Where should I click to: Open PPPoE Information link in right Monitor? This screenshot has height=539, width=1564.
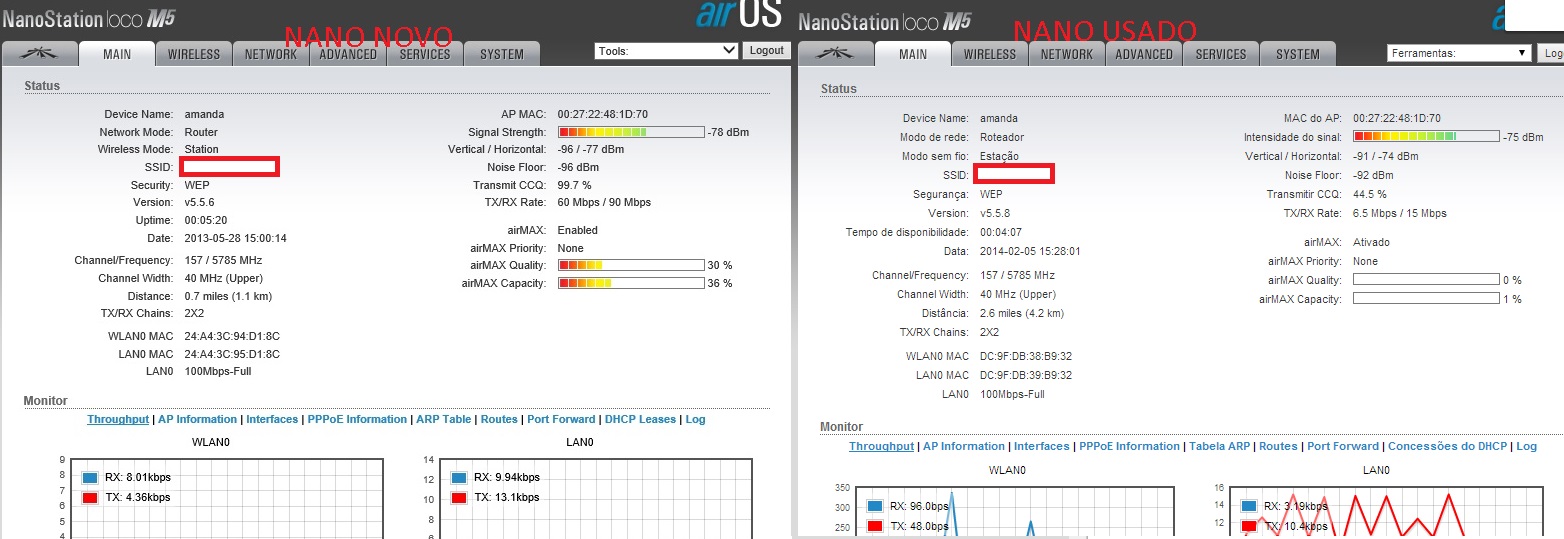point(1129,447)
